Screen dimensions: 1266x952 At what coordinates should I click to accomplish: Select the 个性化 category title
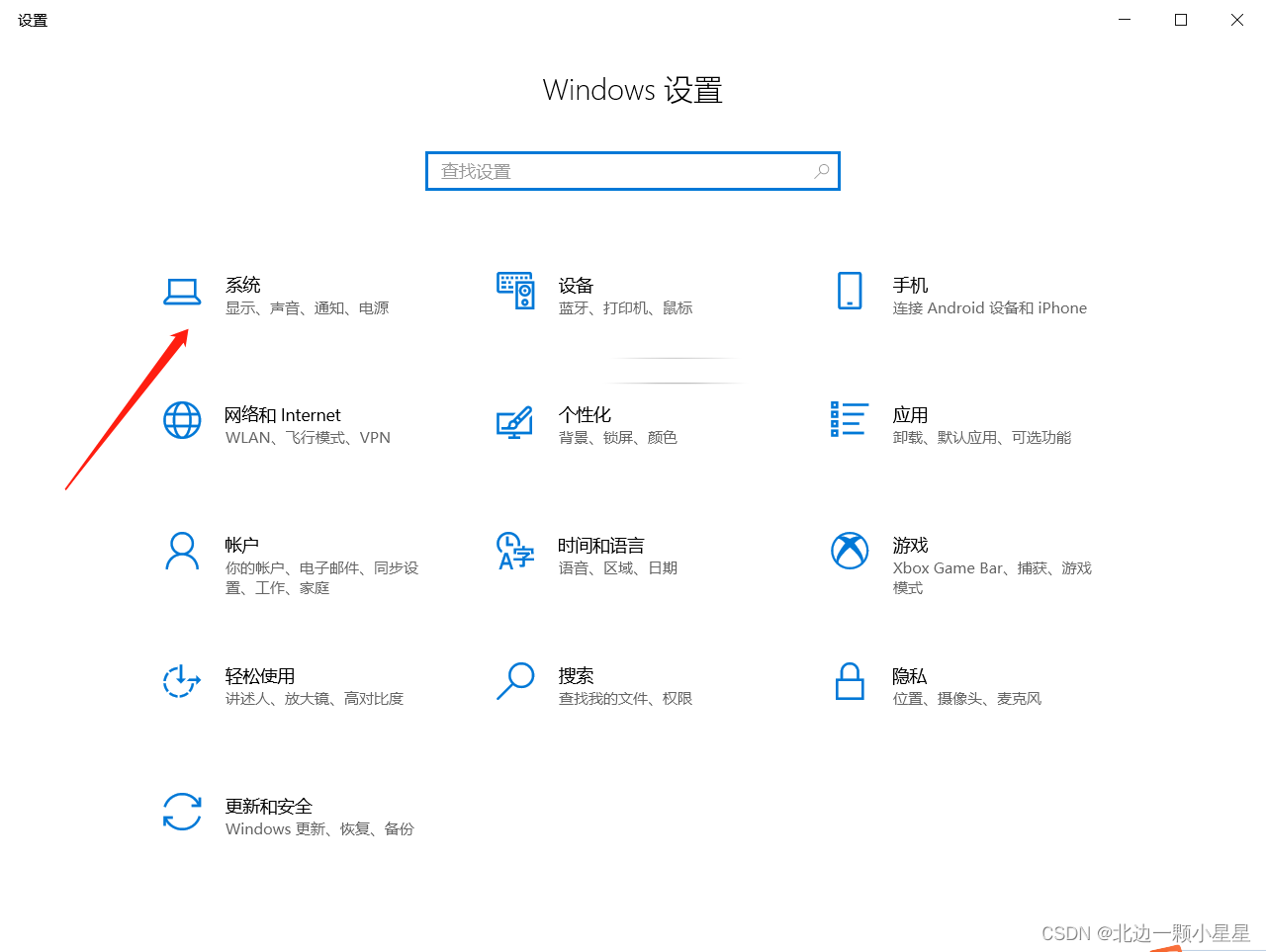point(585,415)
